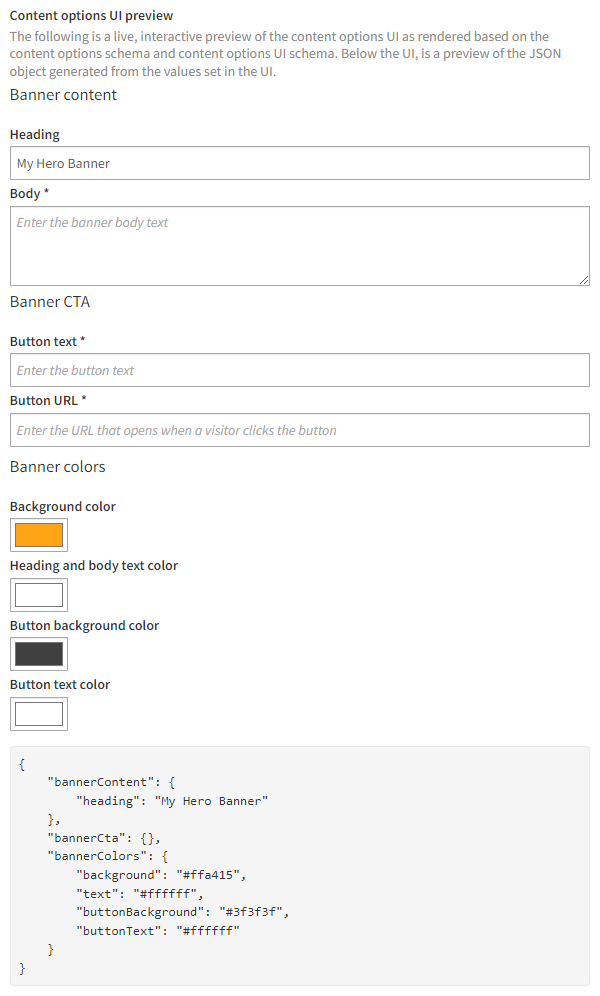
Task: Click the Button URL input field
Action: (x=299, y=430)
